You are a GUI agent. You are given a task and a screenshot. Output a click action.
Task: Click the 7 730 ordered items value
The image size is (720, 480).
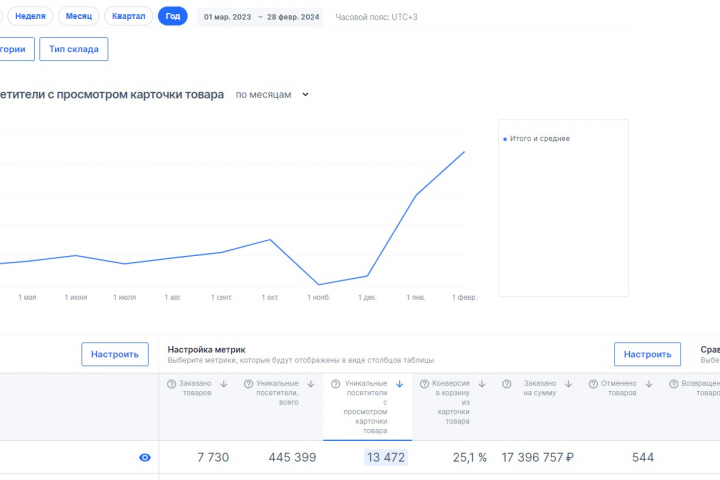coord(213,457)
